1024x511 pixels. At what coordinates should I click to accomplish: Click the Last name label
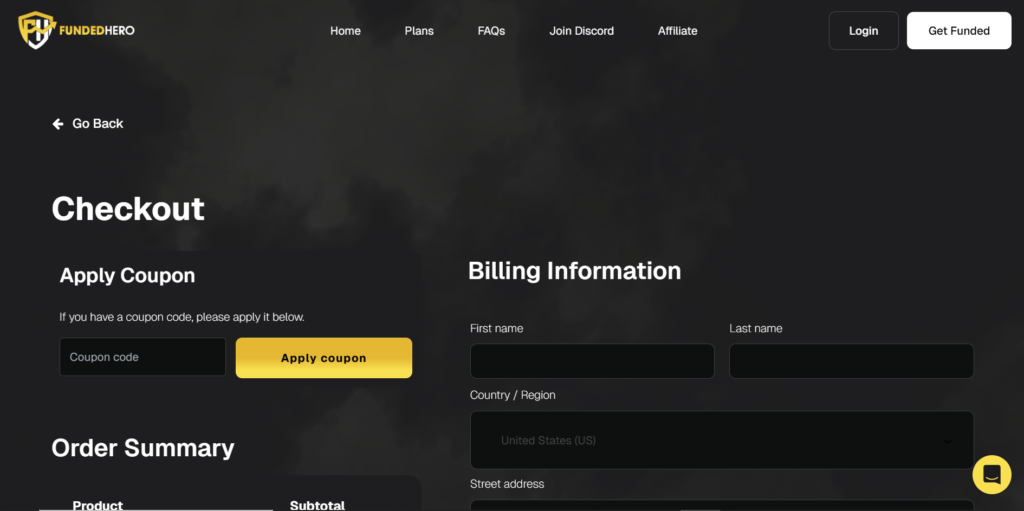pos(756,329)
